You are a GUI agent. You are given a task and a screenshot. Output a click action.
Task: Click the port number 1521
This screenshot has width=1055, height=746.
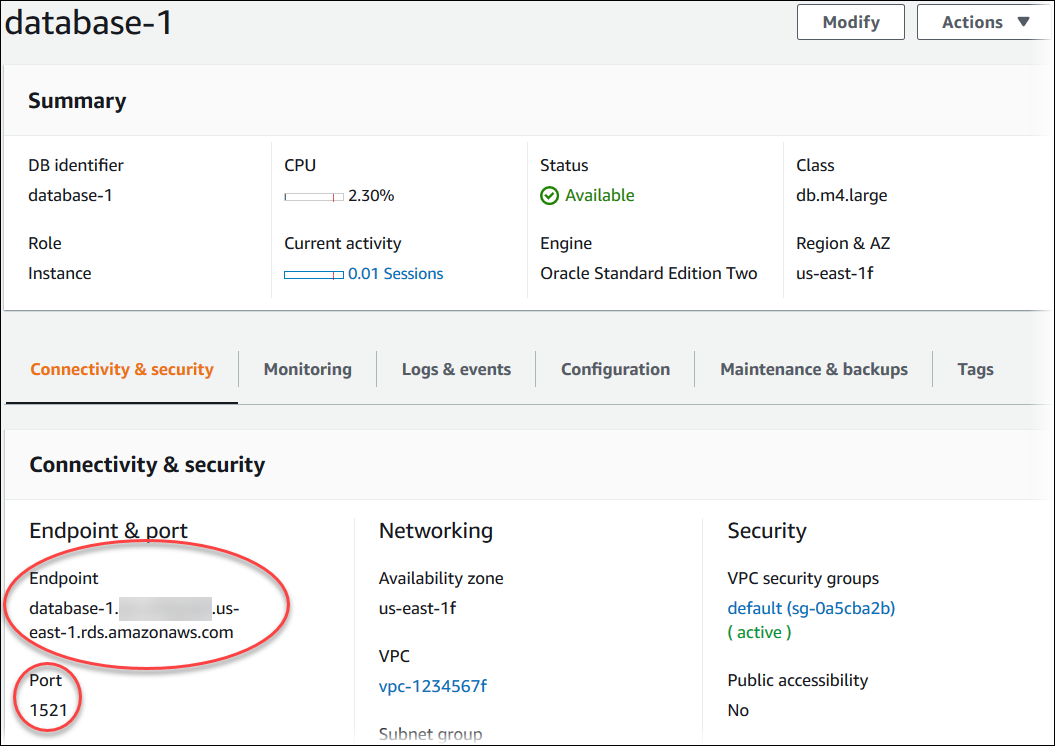click(x=46, y=710)
